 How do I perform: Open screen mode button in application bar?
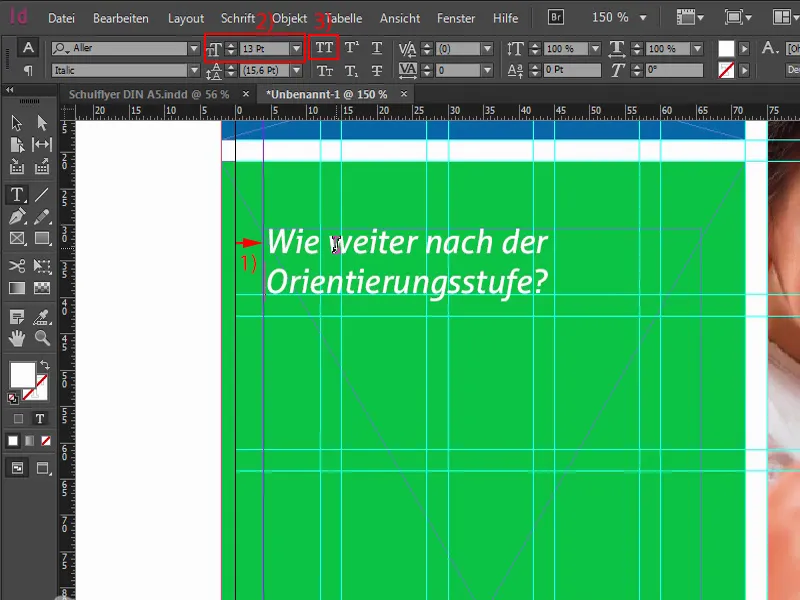tap(738, 18)
